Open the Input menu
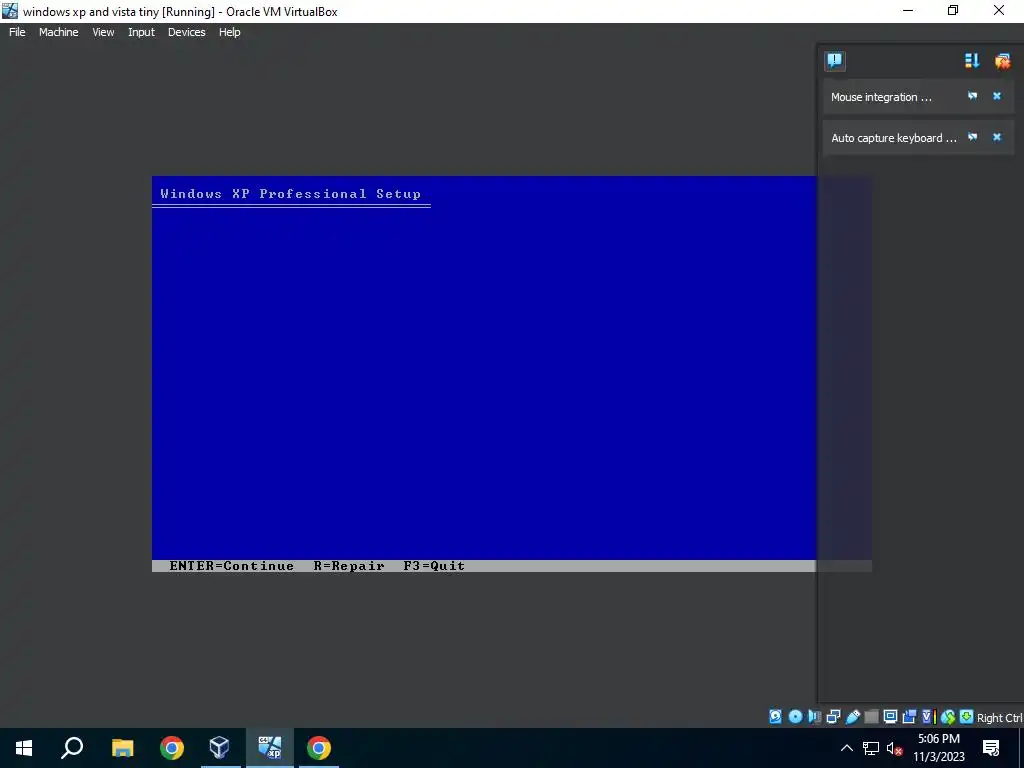This screenshot has height=768, width=1024. [141, 32]
